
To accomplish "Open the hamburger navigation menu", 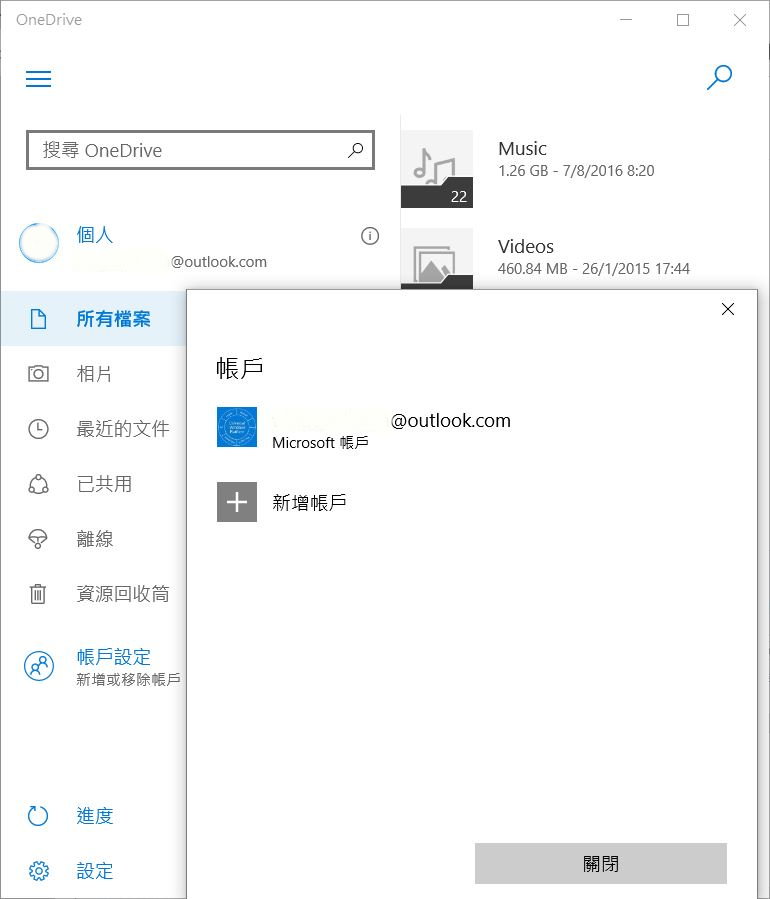I will pos(38,79).
